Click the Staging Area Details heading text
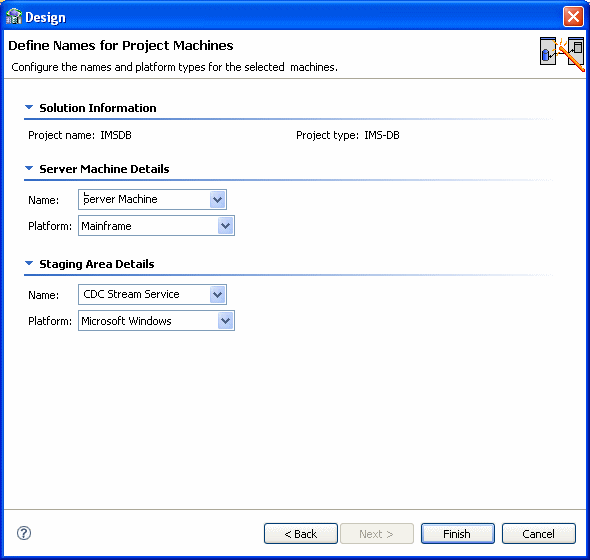The image size is (590, 560). pyautogui.click(x=97, y=264)
